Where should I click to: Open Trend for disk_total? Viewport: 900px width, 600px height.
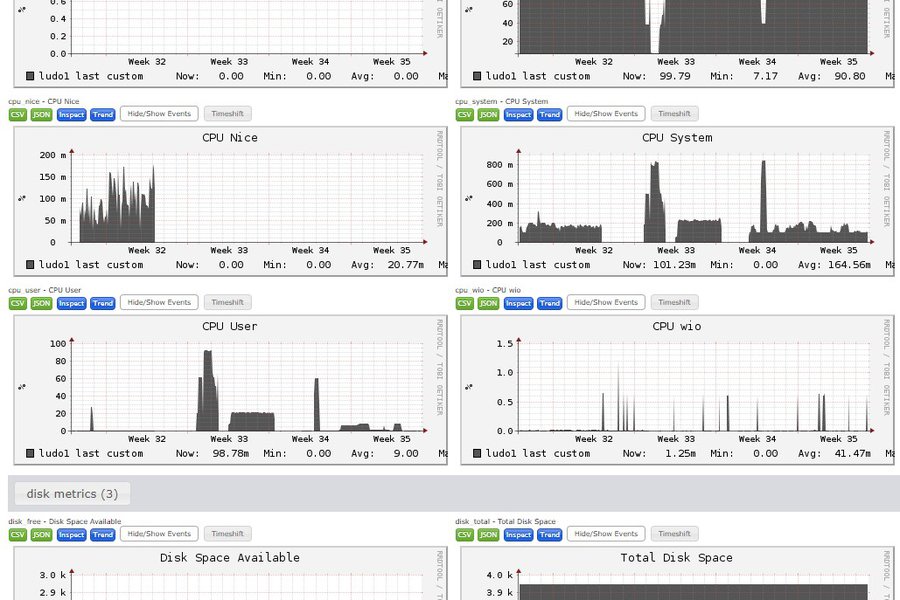(x=550, y=535)
